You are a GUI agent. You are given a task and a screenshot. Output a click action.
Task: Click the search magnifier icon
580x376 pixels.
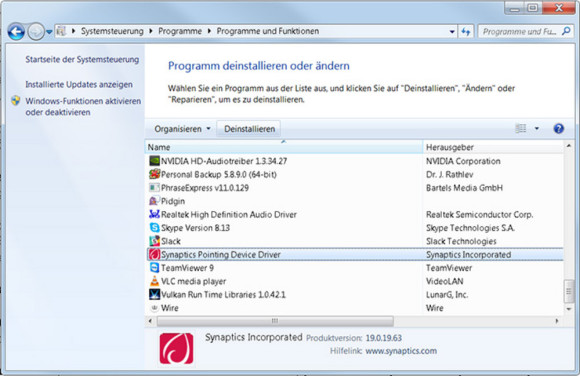tap(566, 31)
